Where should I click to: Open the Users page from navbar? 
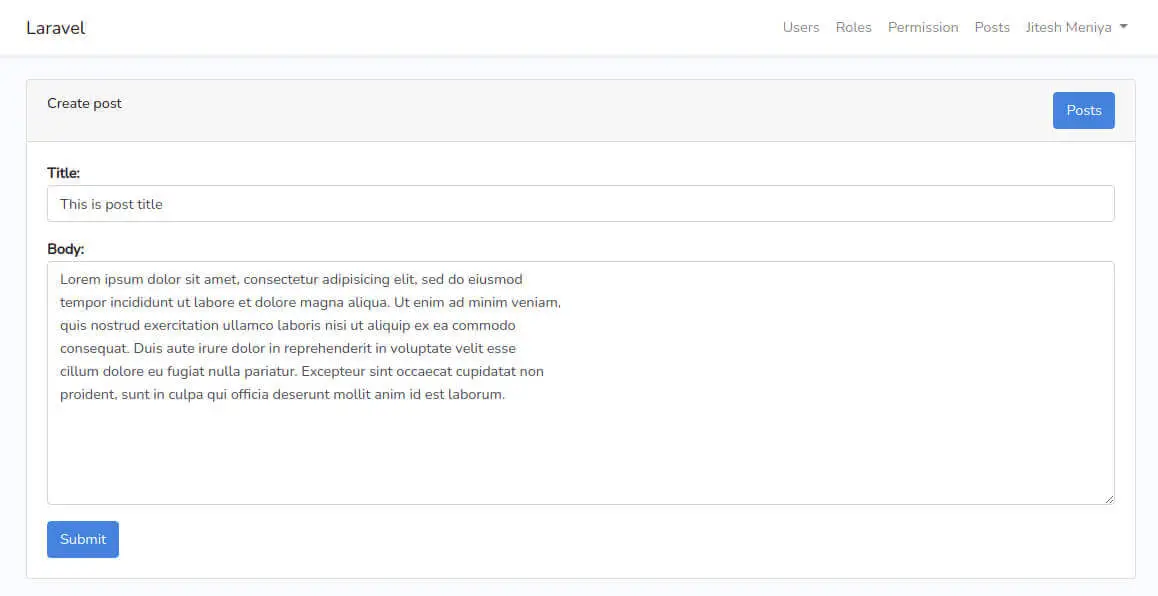tap(801, 27)
